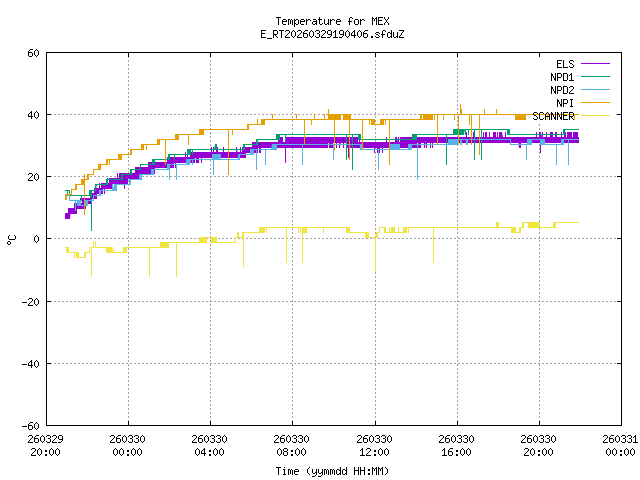
Task: Click the chart title 'Temperature for MEX'
Action: (332, 21)
